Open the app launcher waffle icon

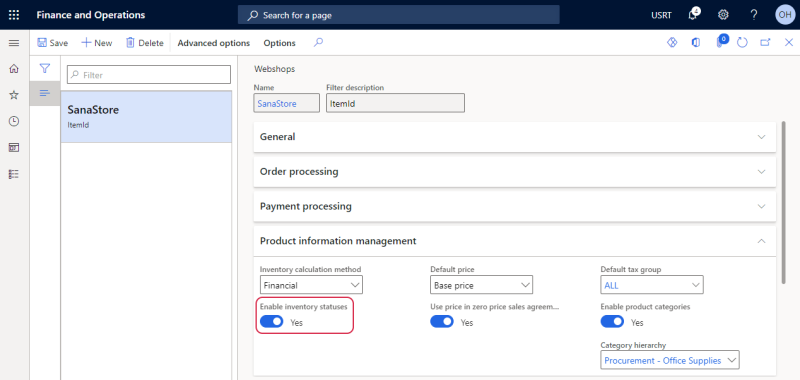click(x=14, y=15)
